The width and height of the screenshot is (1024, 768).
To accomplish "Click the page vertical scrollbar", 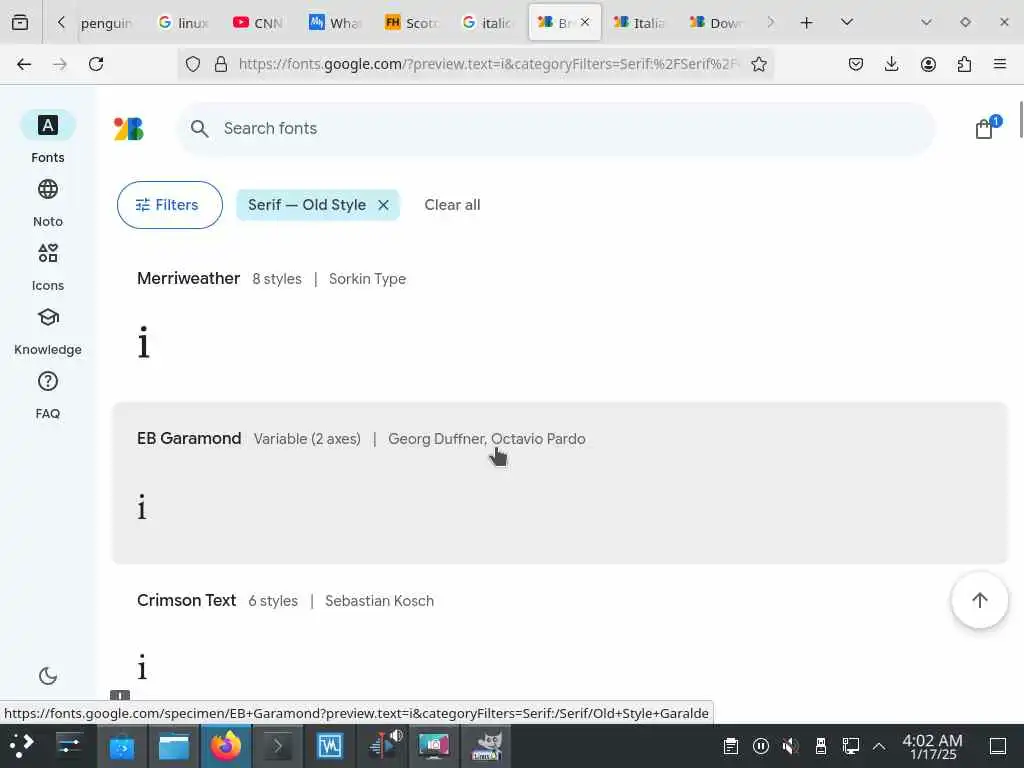I will click(x=1021, y=119).
